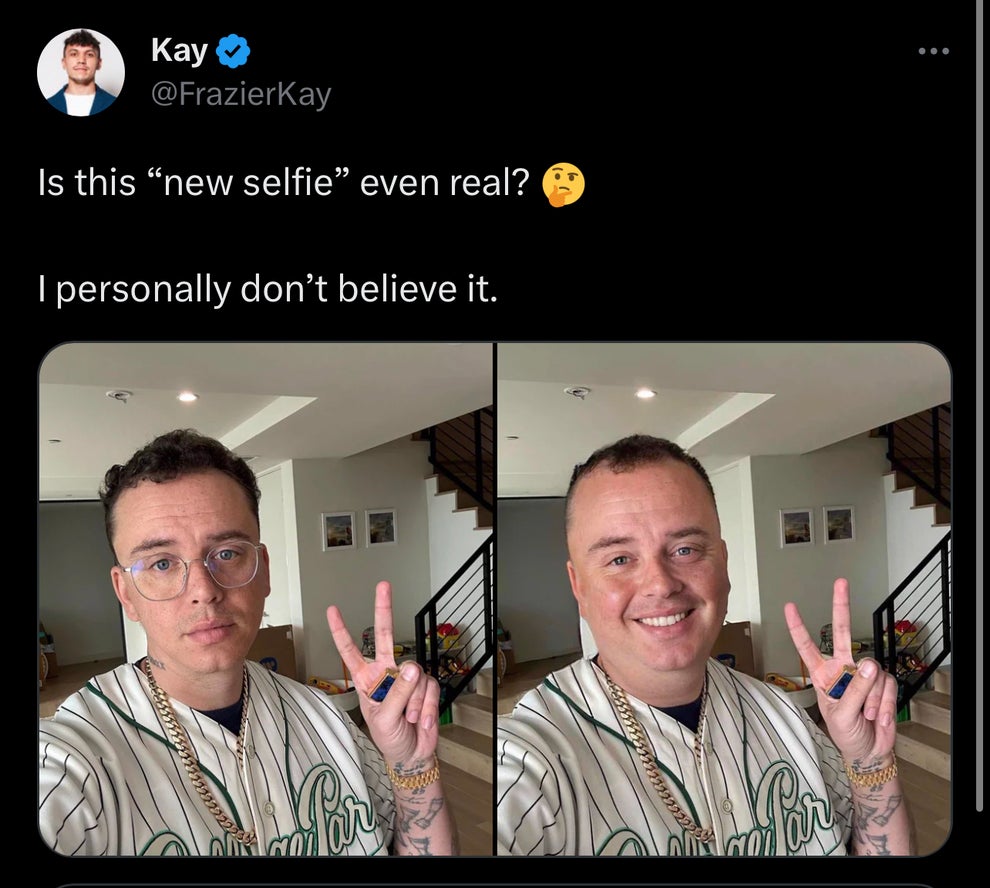The height and width of the screenshot is (888, 990).
Task: Click the blue verified badge beside "Kay"
Action: click(232, 50)
